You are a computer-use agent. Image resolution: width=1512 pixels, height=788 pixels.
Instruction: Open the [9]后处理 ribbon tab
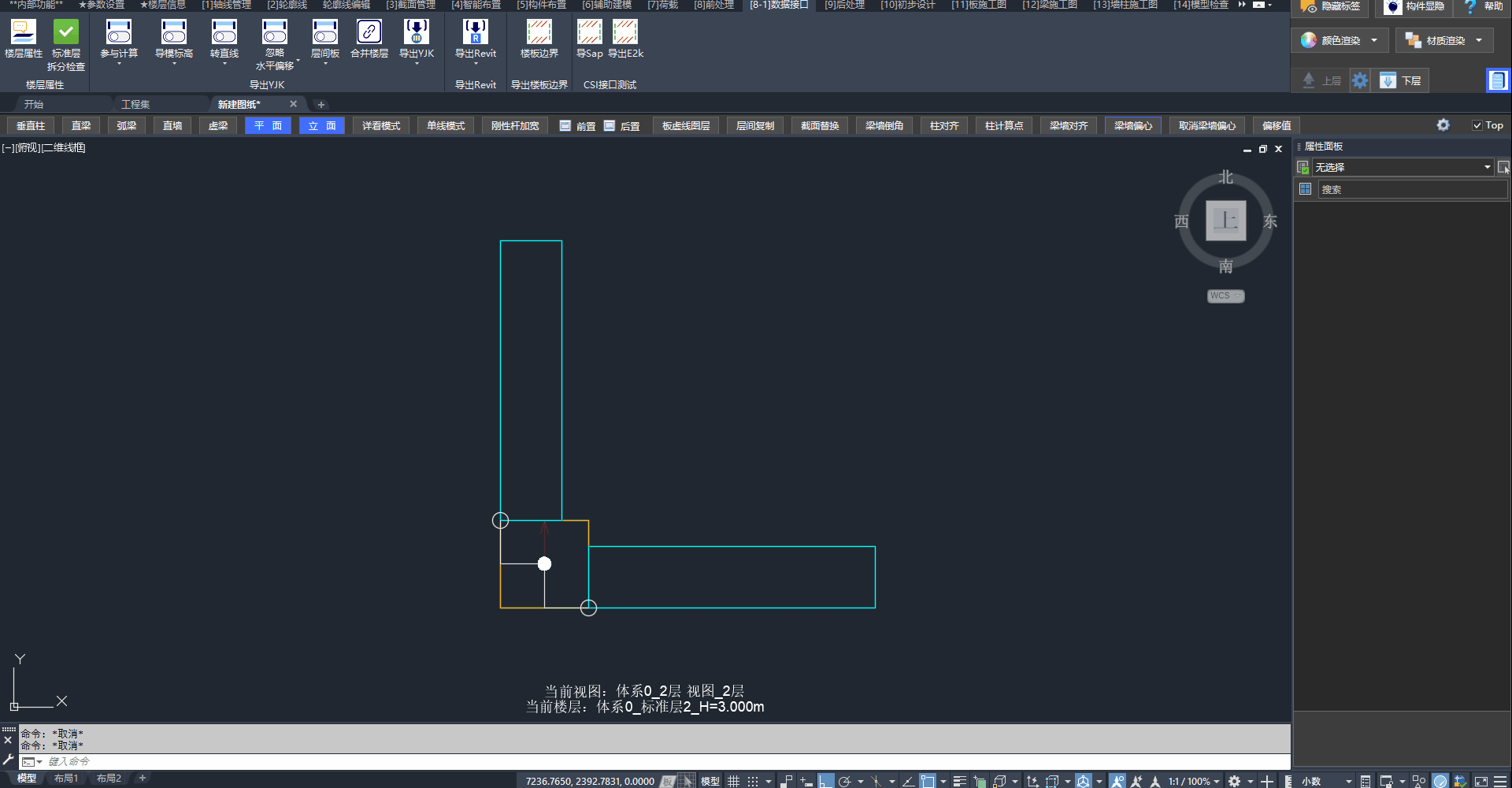844,5
